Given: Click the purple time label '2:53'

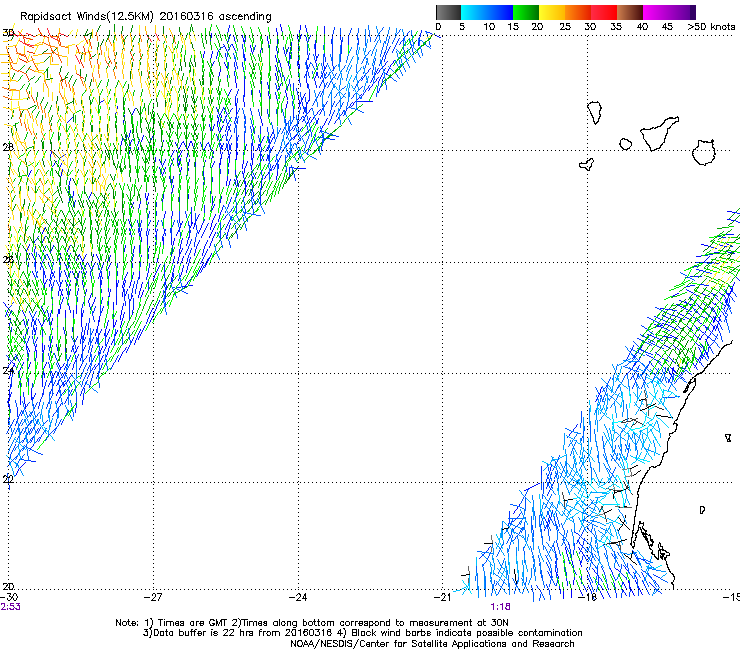Looking at the screenshot, I should click(10, 607).
